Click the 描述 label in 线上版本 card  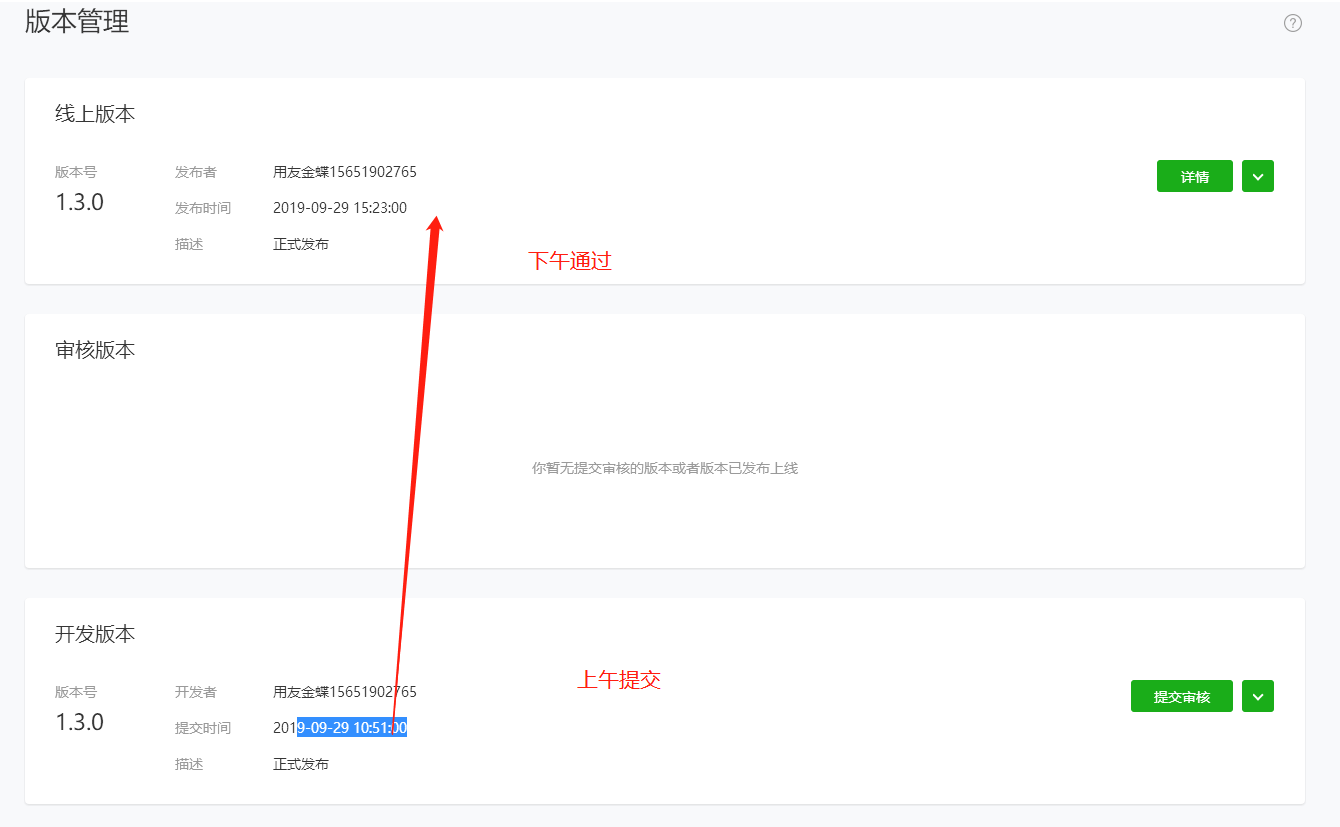189,244
